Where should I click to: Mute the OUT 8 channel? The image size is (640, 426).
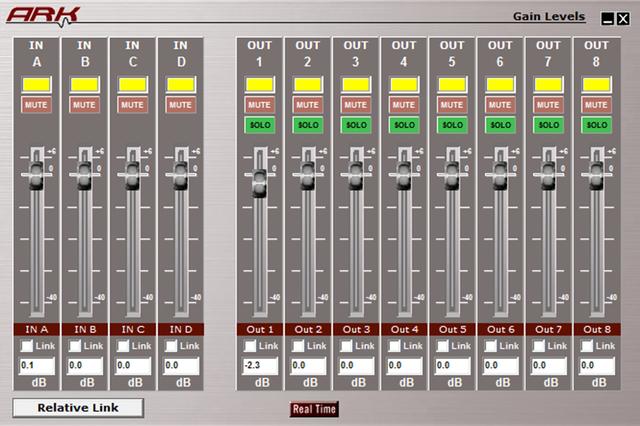tap(596, 104)
